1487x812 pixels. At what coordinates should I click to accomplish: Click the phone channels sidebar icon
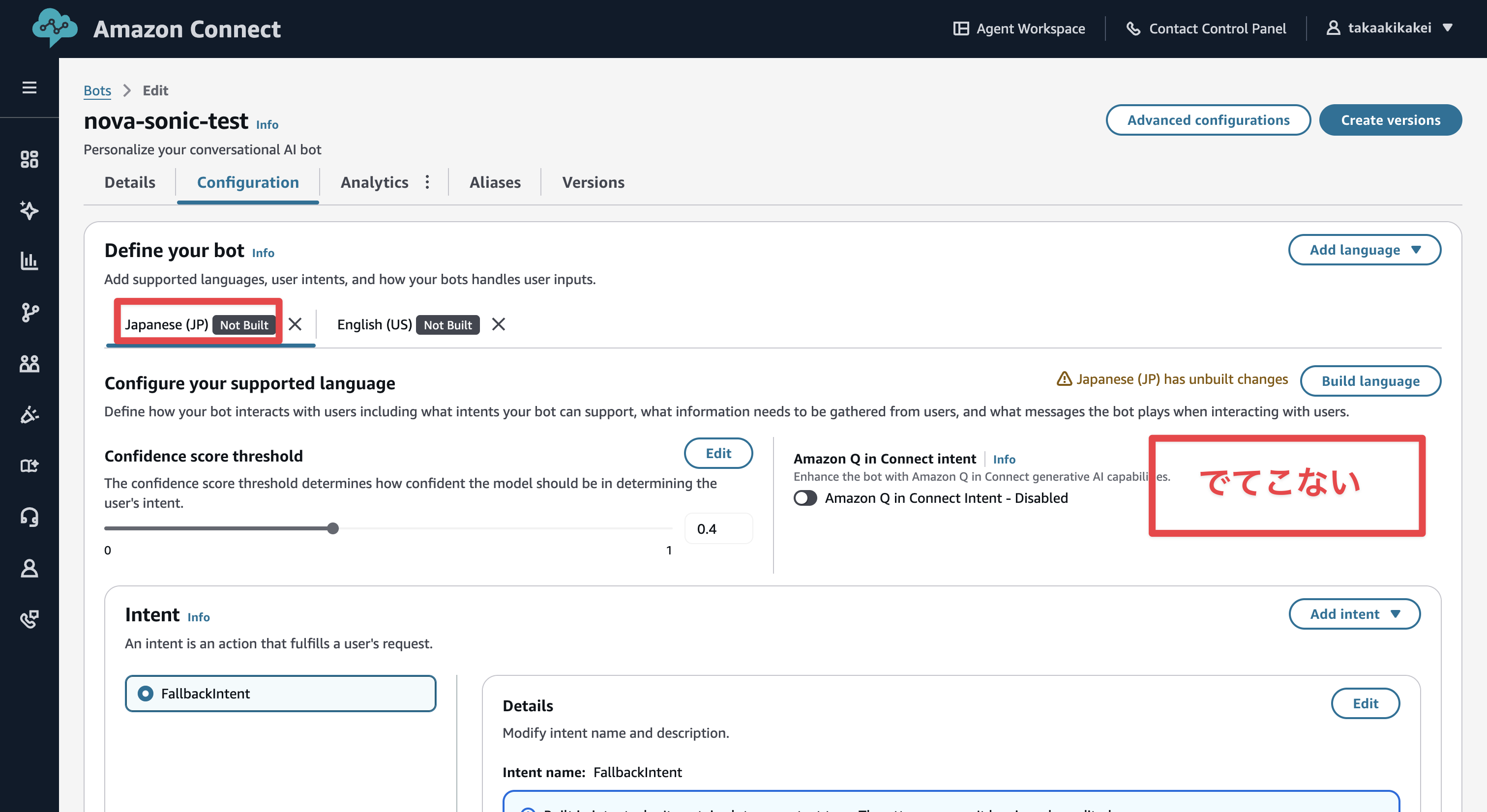29,619
